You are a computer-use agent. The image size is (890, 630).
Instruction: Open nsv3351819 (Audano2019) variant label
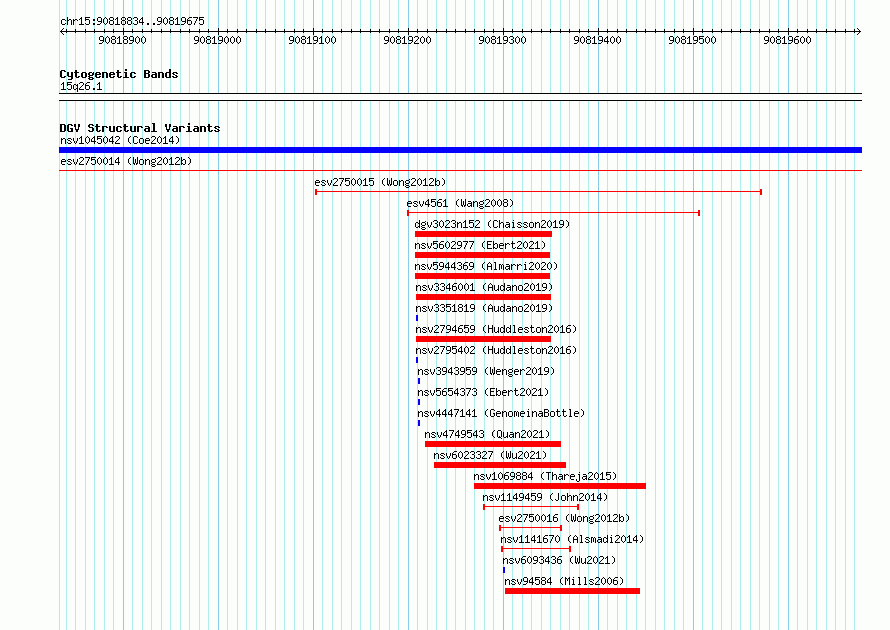click(484, 308)
